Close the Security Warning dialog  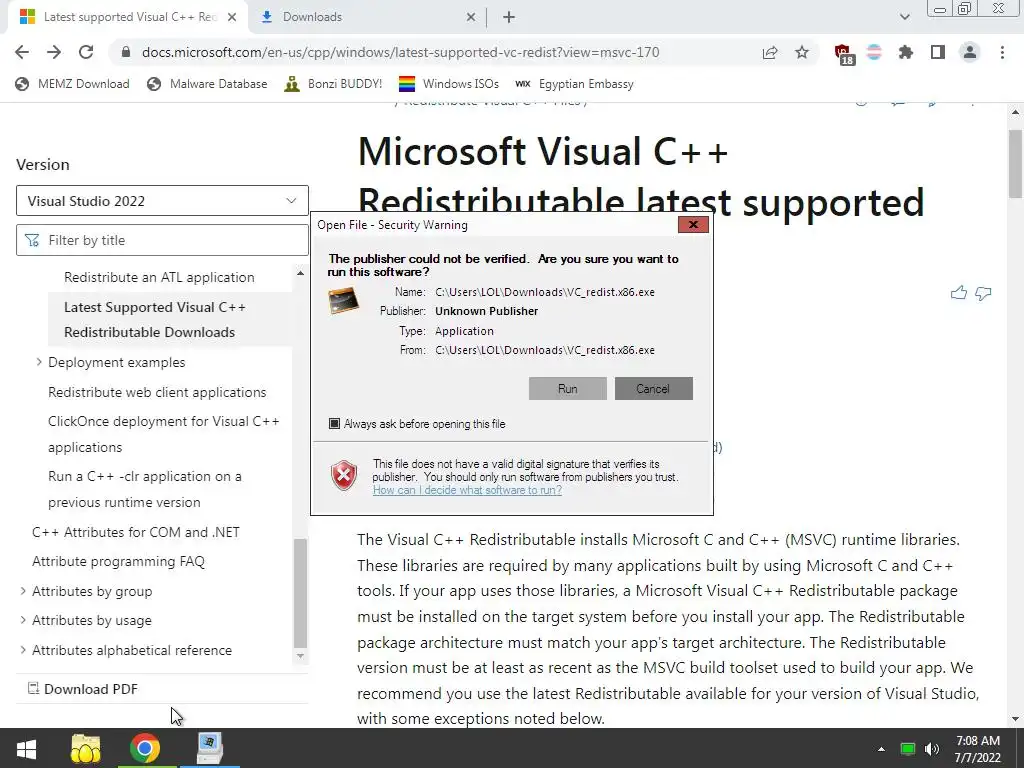(x=693, y=225)
